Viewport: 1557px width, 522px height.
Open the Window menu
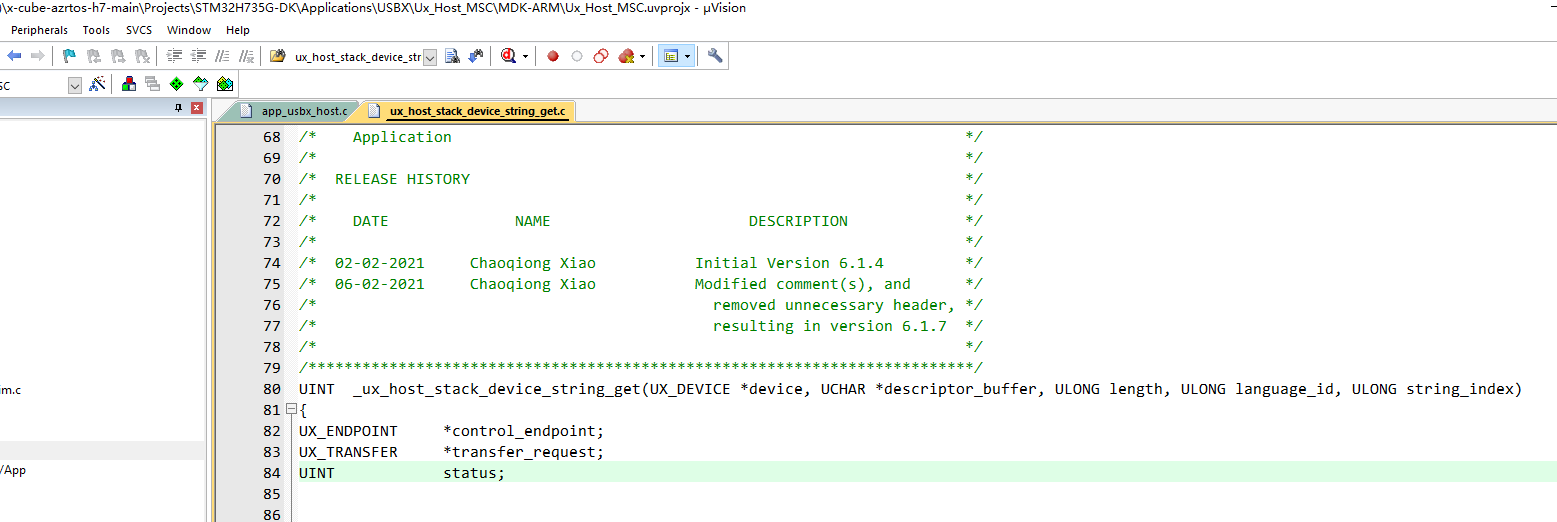[x=189, y=30]
